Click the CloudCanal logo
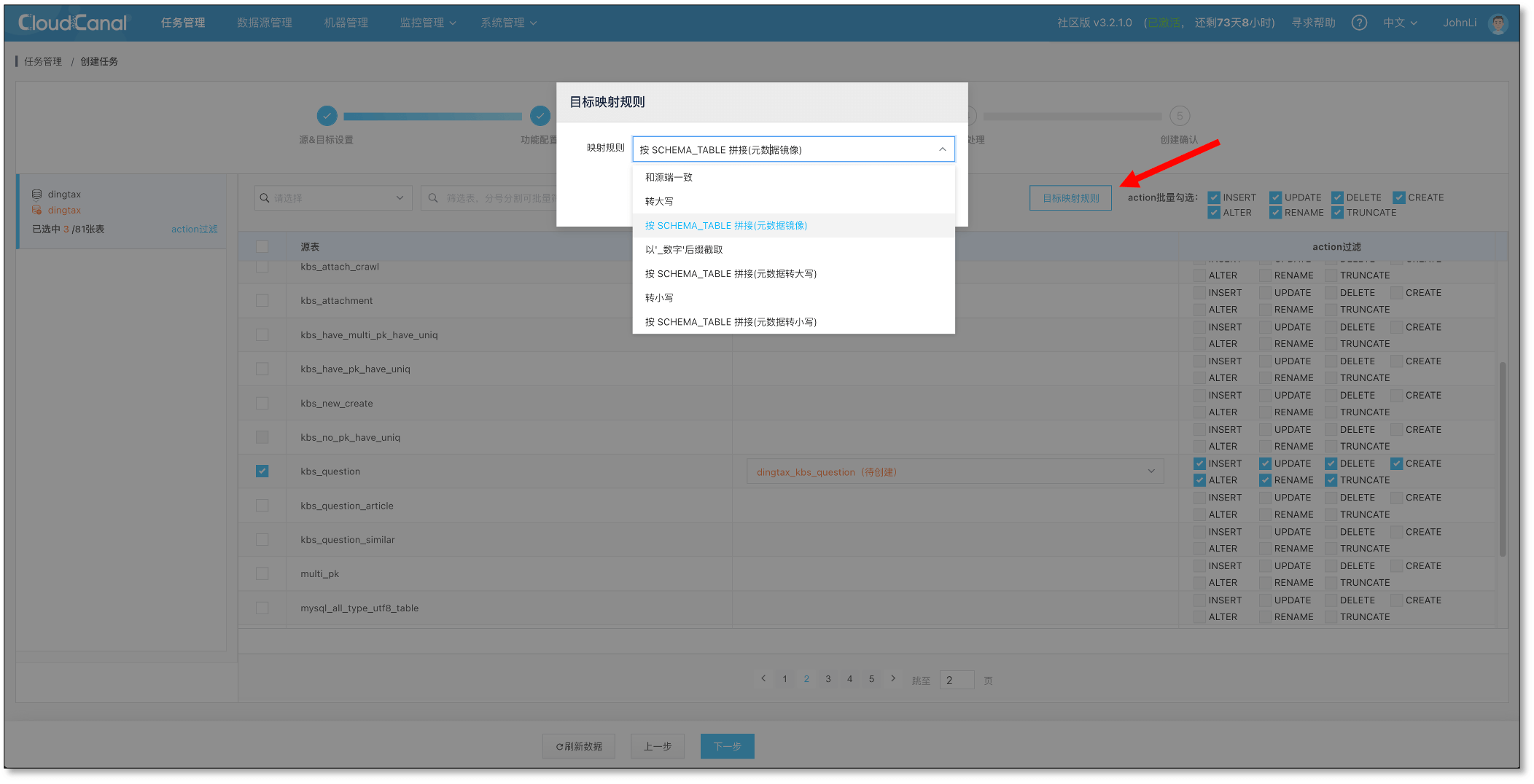The image size is (1534, 784). pyautogui.click(x=72, y=23)
